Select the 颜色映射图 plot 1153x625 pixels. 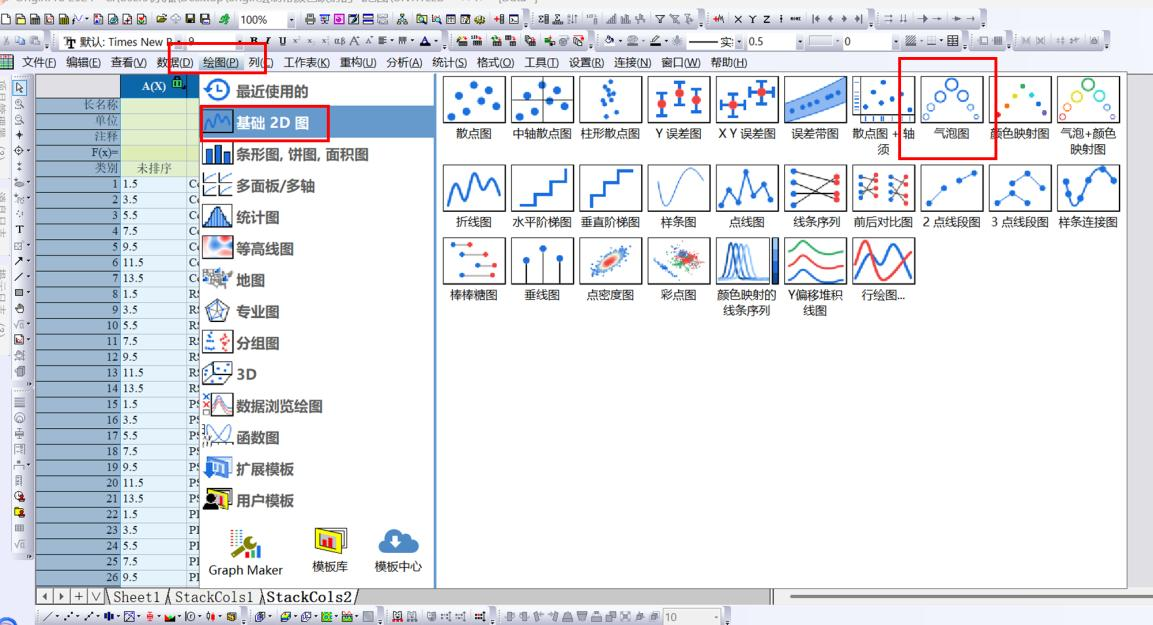1020,100
